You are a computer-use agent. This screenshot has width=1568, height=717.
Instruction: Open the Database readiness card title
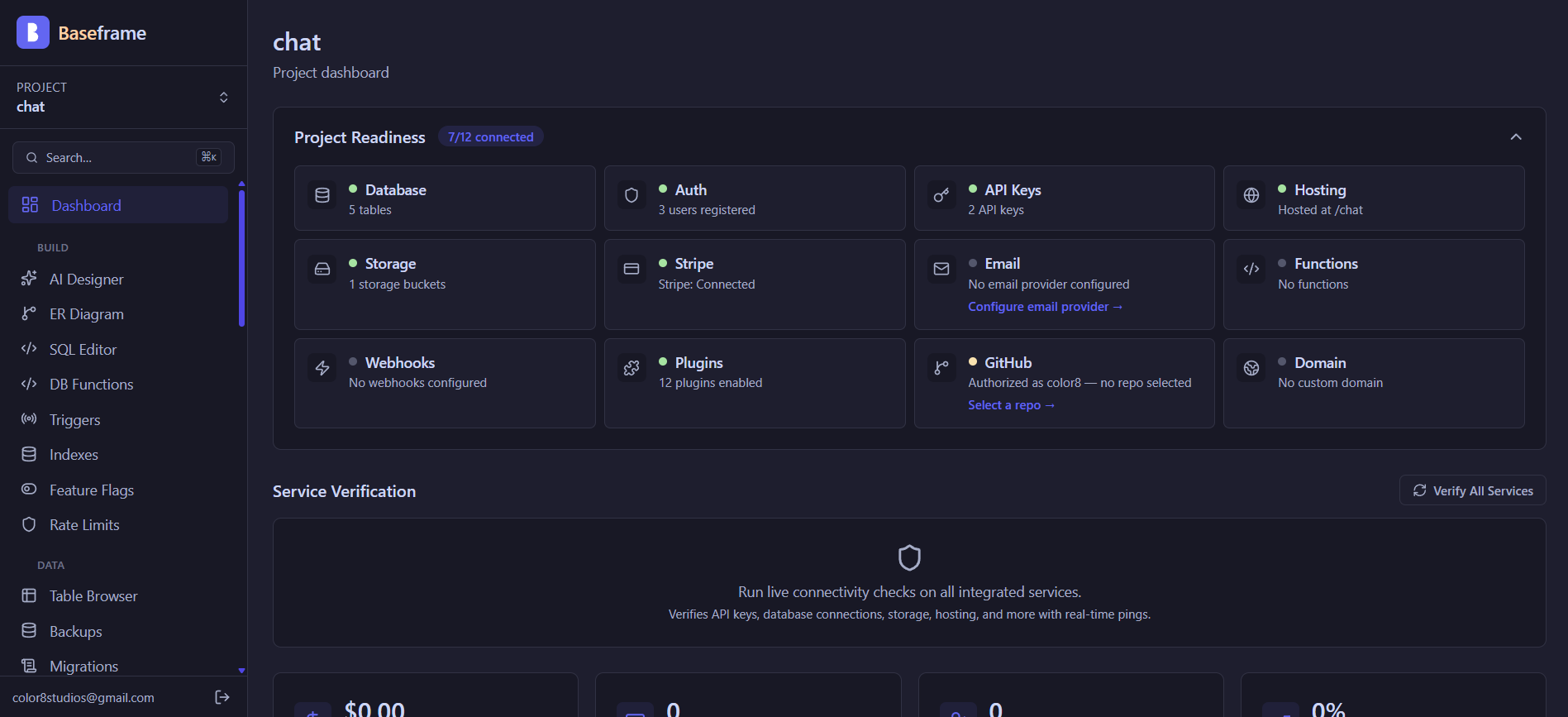[396, 190]
